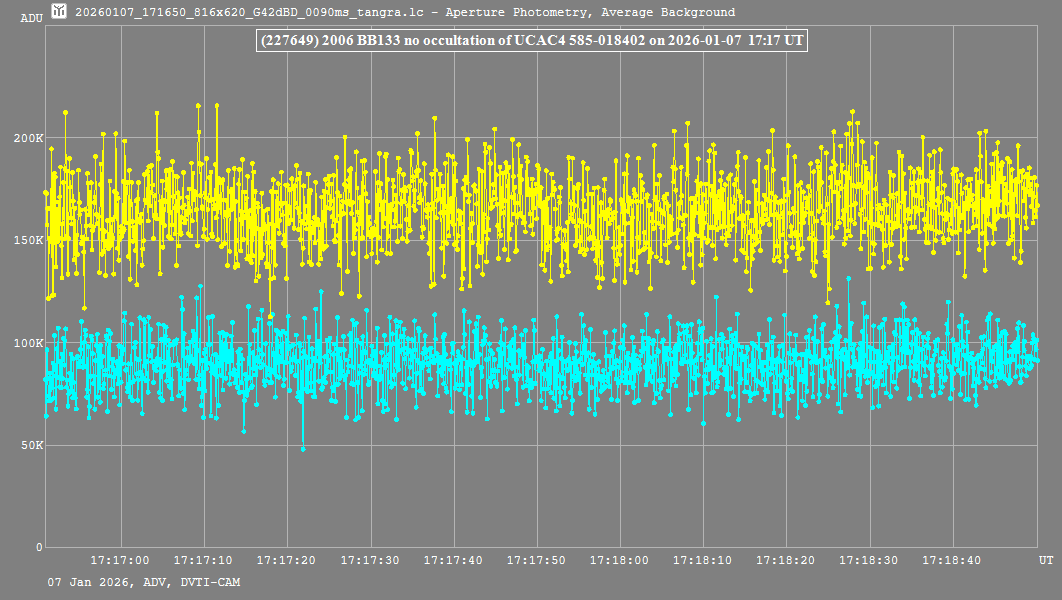This screenshot has width=1062, height=600.
Task: Click the lowest cyan data point below 50K
Action: point(303,449)
